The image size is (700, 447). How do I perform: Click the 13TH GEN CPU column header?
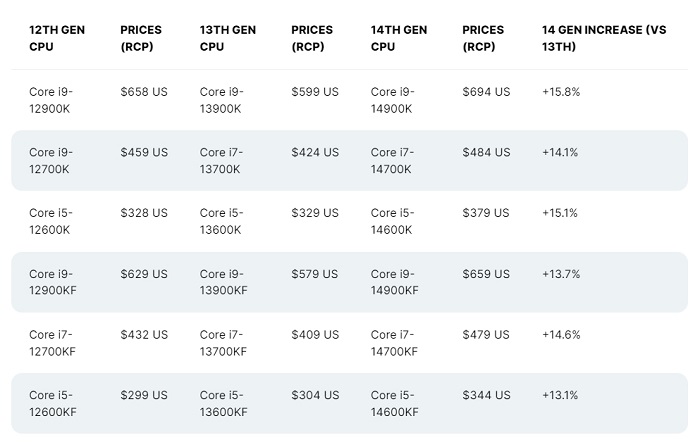pyautogui.click(x=228, y=38)
